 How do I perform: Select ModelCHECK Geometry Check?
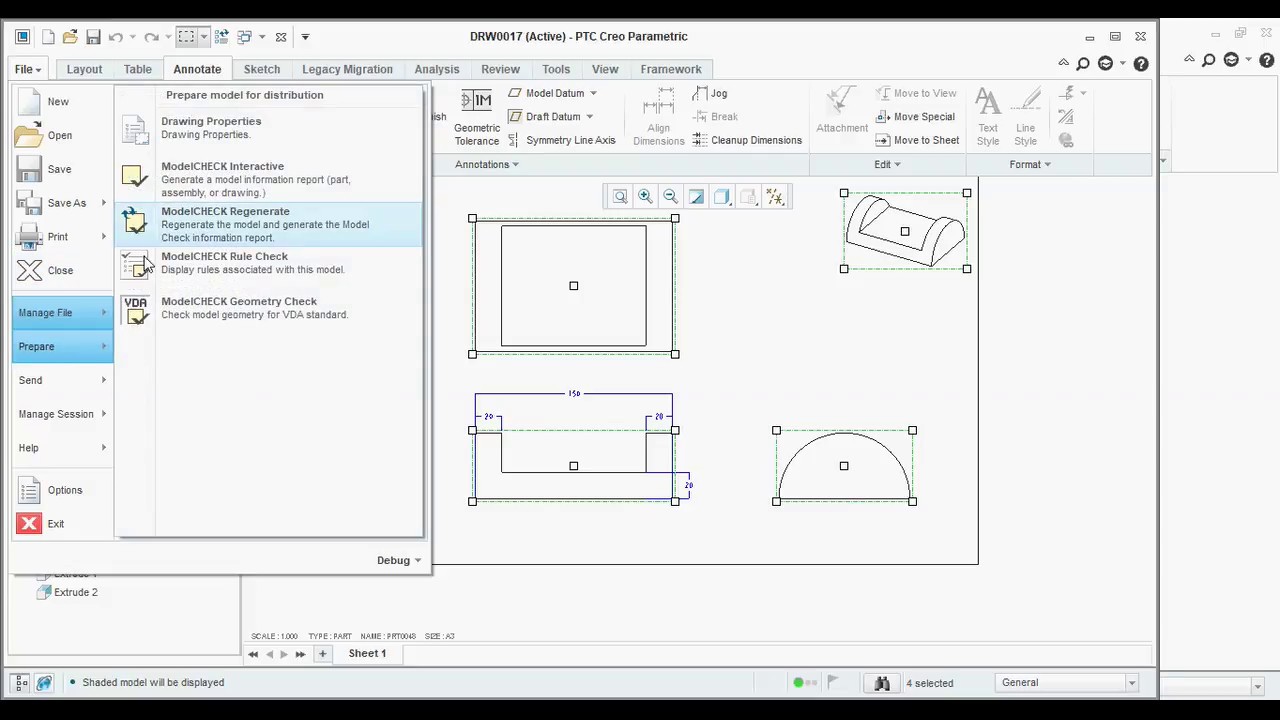coord(270,308)
